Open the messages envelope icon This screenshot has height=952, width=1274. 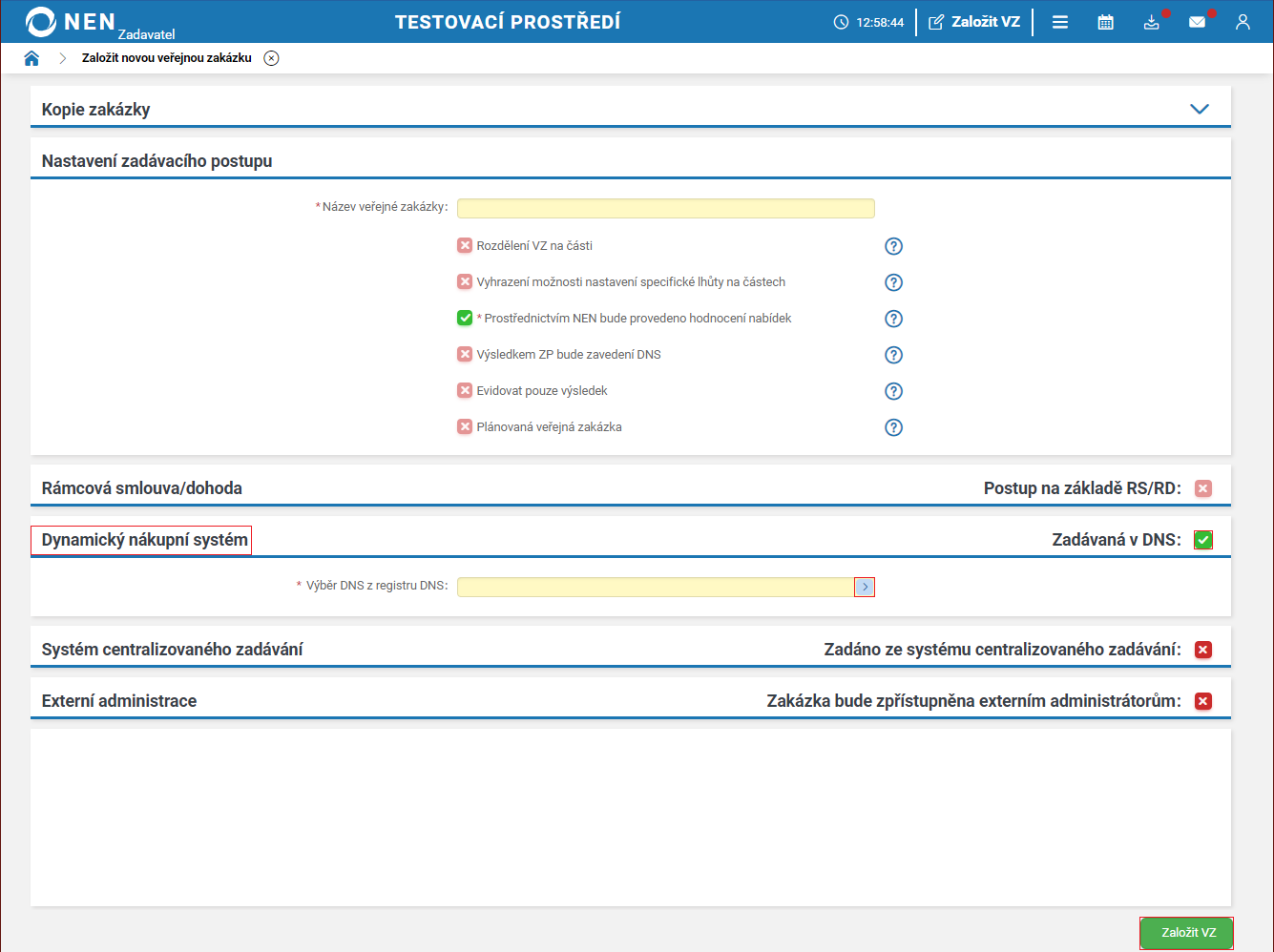(x=1197, y=22)
